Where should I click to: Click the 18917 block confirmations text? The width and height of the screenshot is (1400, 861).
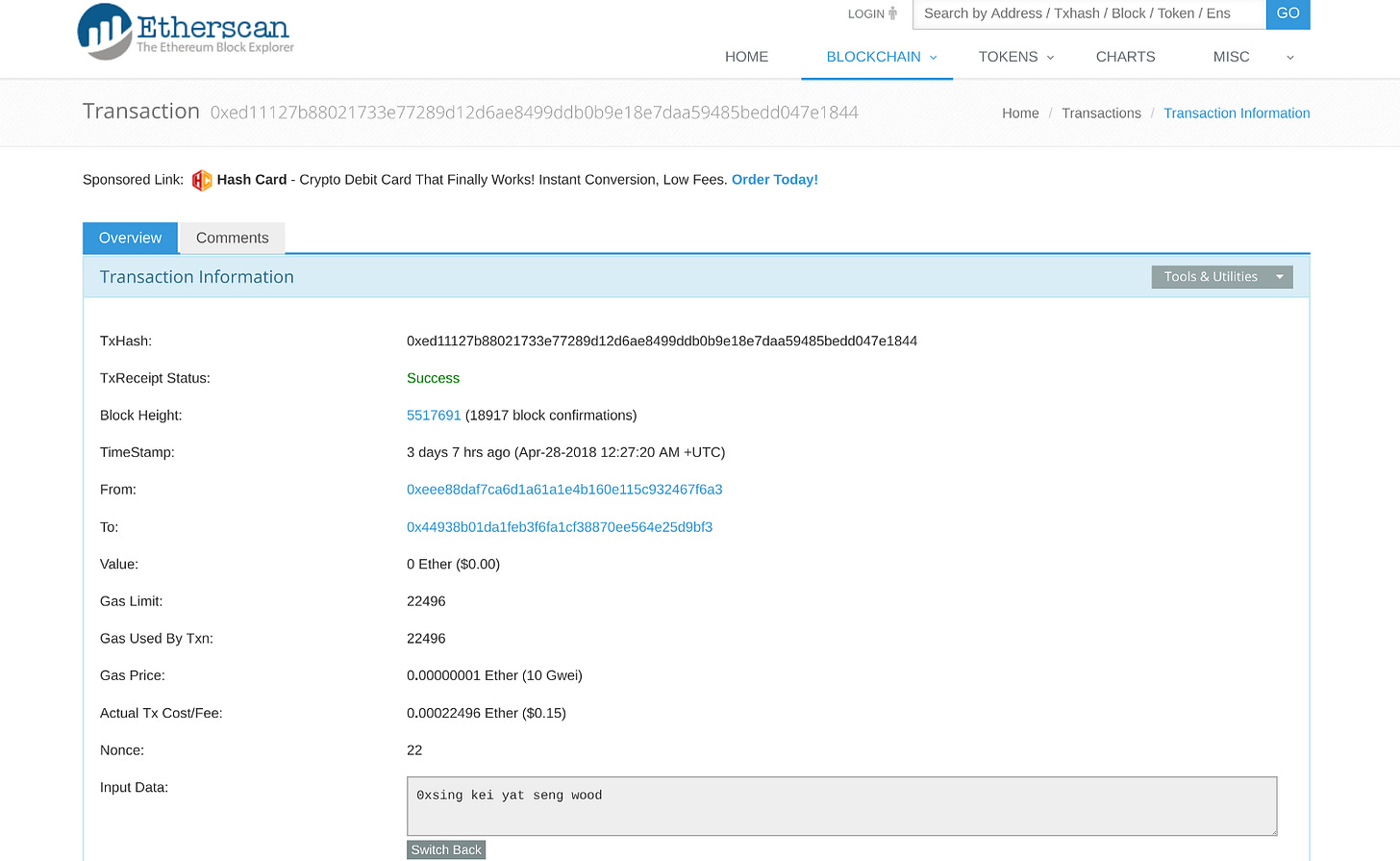[x=551, y=416]
